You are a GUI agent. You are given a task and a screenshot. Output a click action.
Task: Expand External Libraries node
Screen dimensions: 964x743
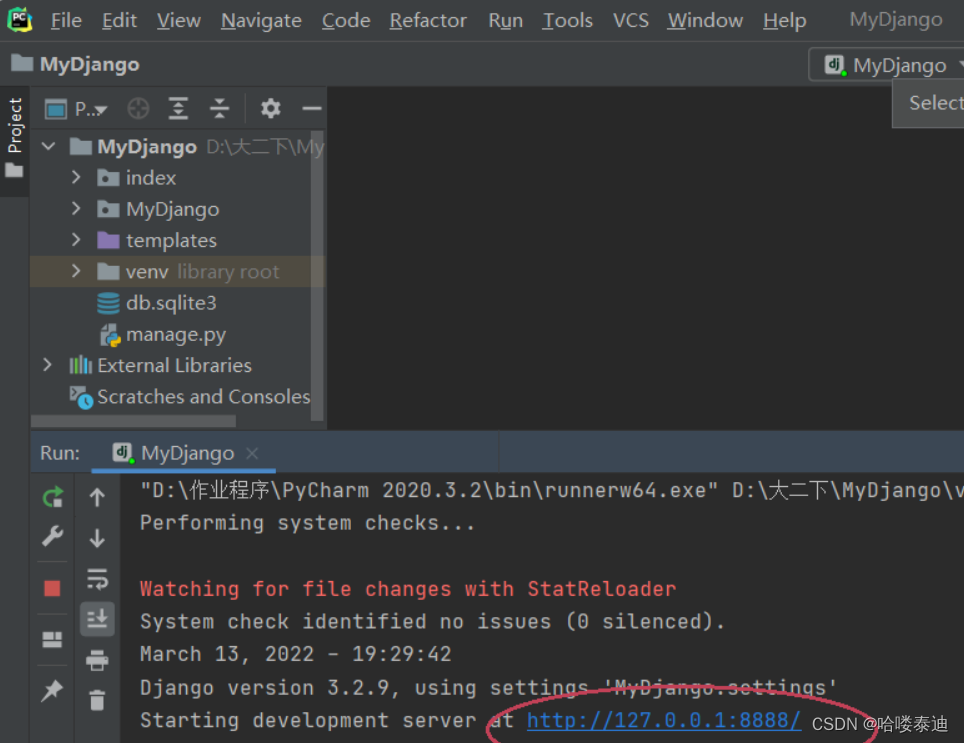[x=47, y=365]
